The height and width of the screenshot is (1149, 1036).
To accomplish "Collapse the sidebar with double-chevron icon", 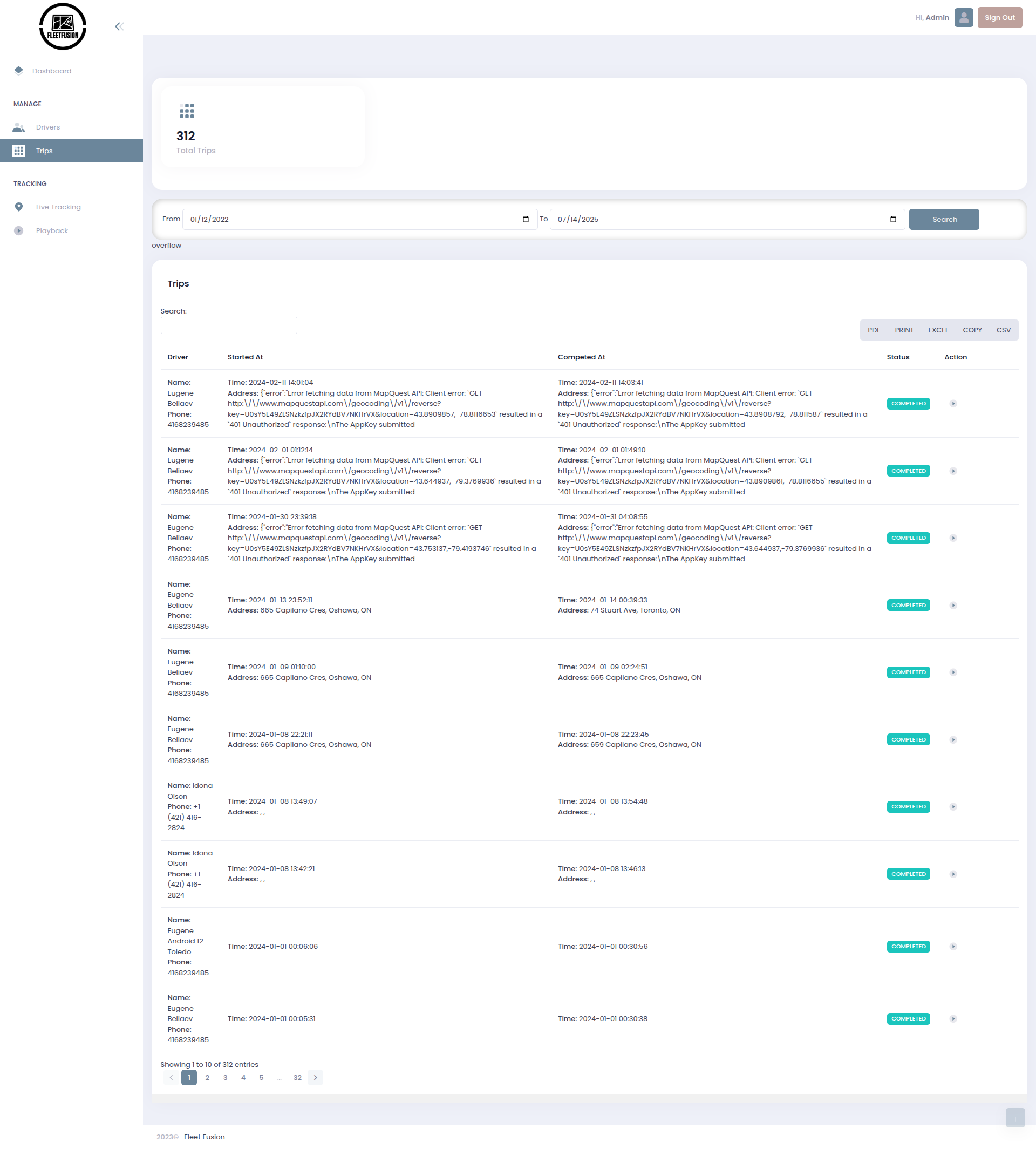I will (119, 26).
